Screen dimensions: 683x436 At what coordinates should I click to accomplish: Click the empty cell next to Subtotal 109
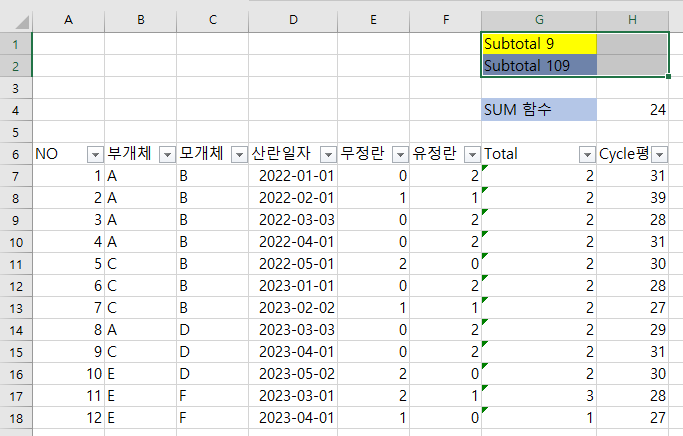[632, 66]
